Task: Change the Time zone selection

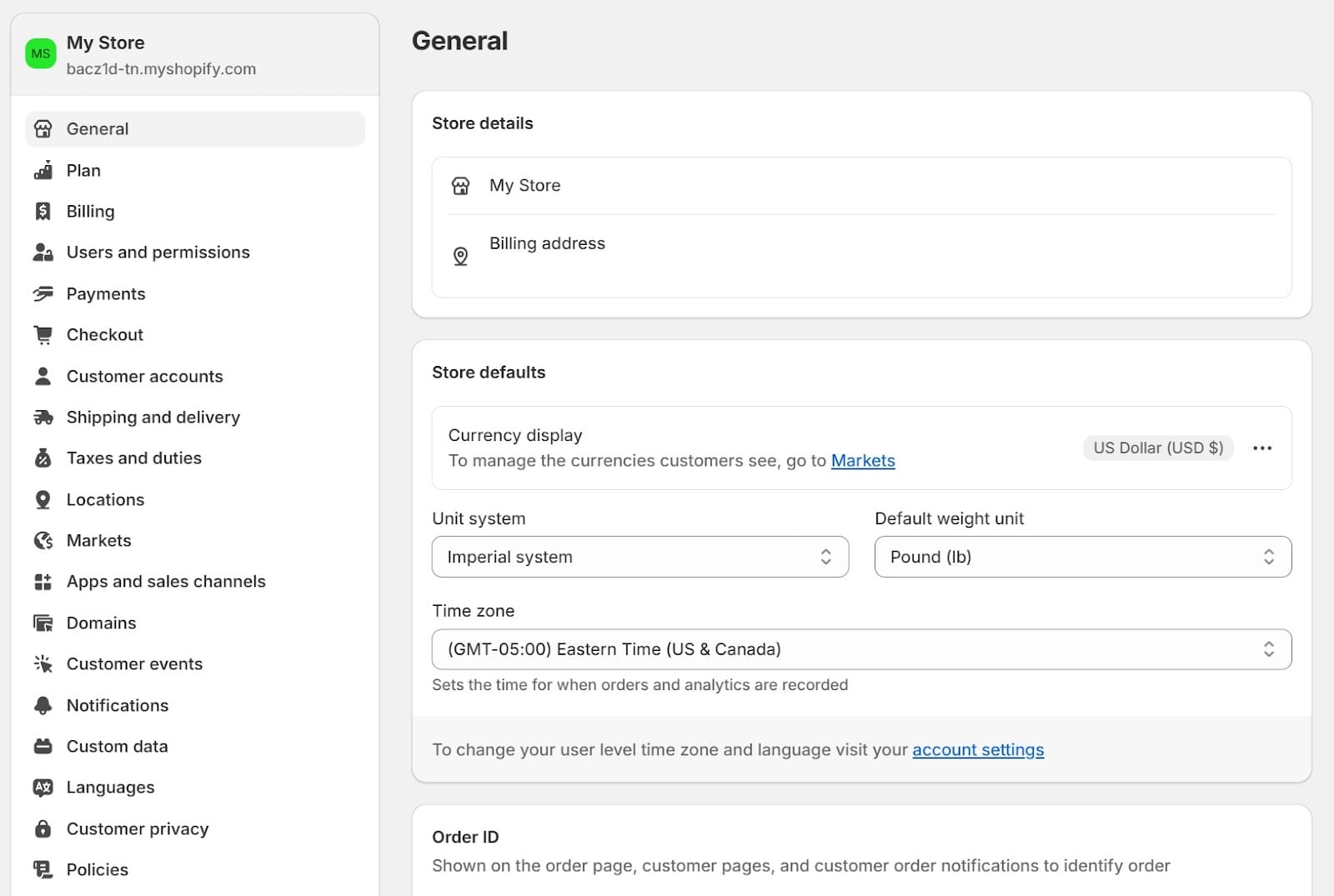Action: (x=861, y=648)
